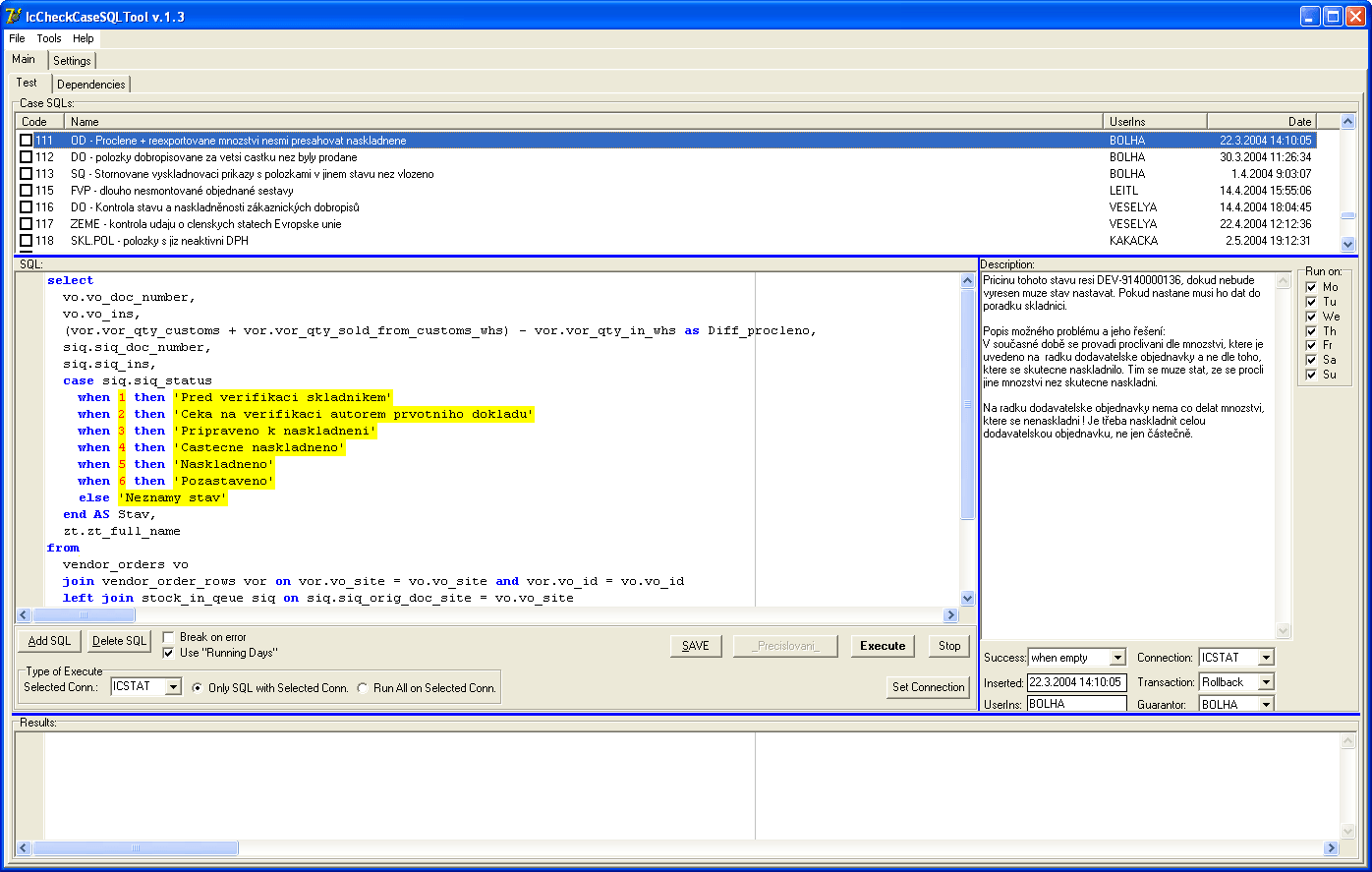Select "Run All on Selected Conn." radio option

[363, 688]
